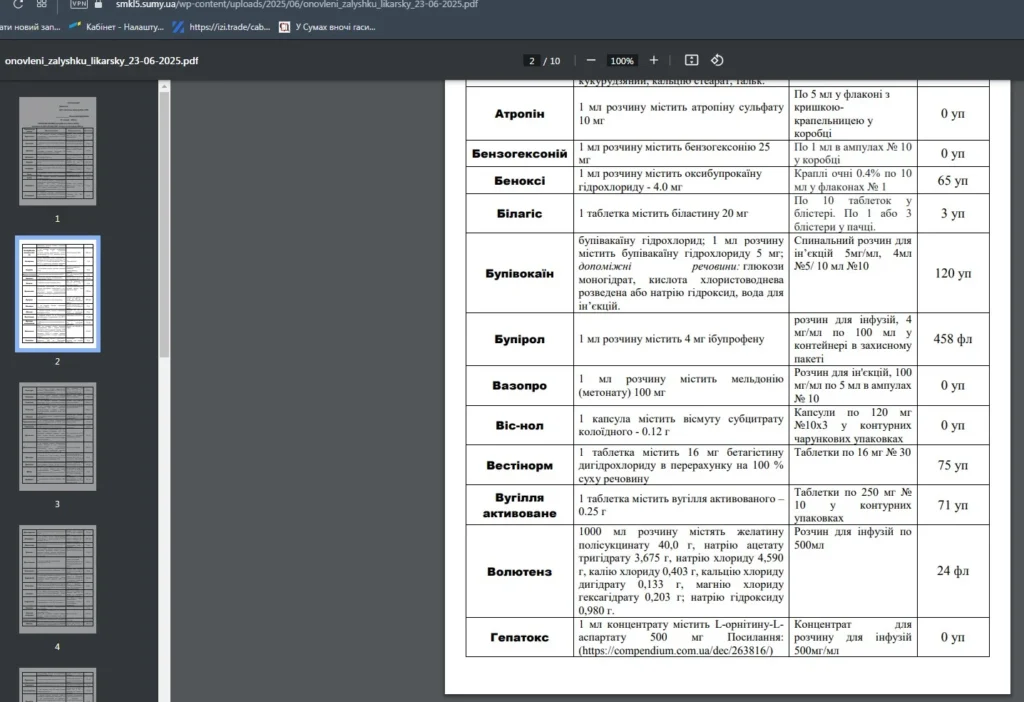Click the 'Бупірол' name cell
The image size is (1024, 702).
click(x=519, y=339)
